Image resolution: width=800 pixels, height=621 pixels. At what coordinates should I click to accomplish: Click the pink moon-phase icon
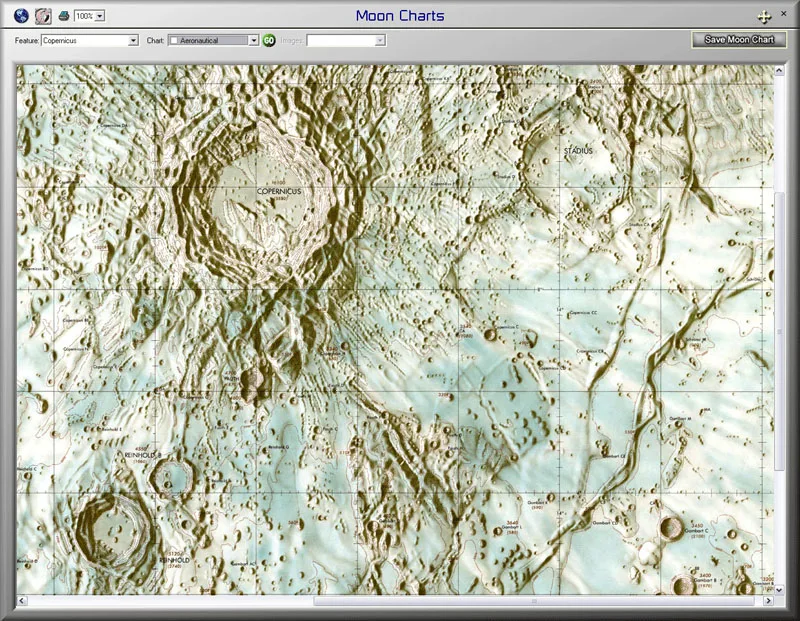[x=43, y=16]
